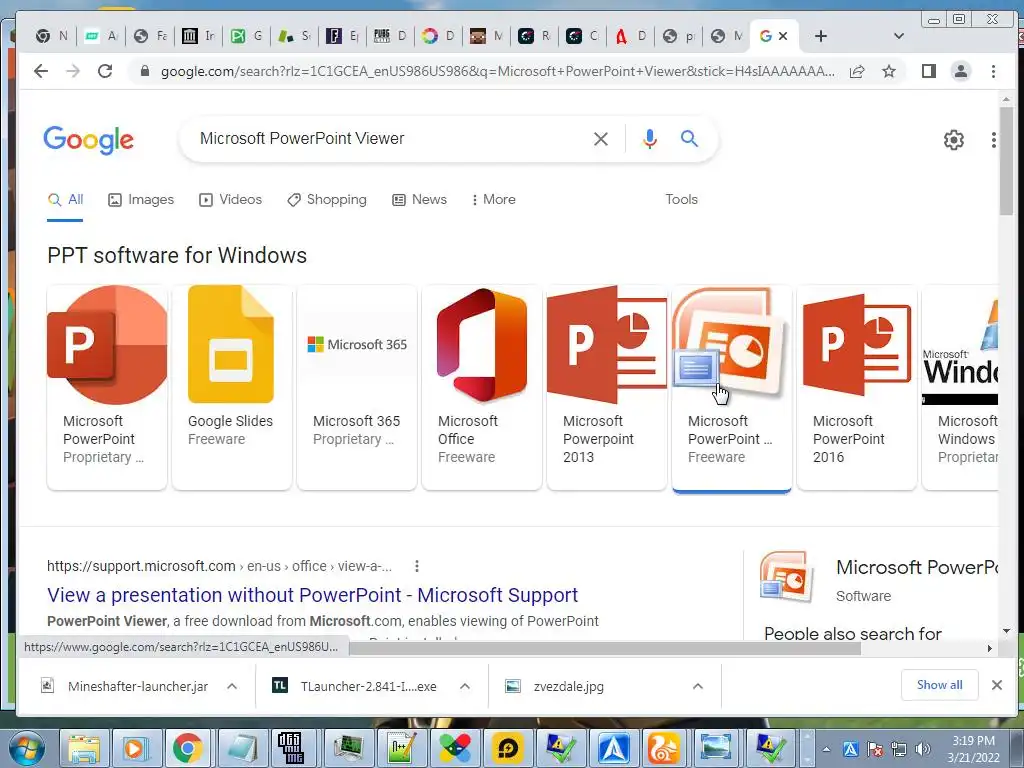The height and width of the screenshot is (768, 1024).
Task: Open the taskbar clock showing 3:19 PM
Action: tap(973, 749)
